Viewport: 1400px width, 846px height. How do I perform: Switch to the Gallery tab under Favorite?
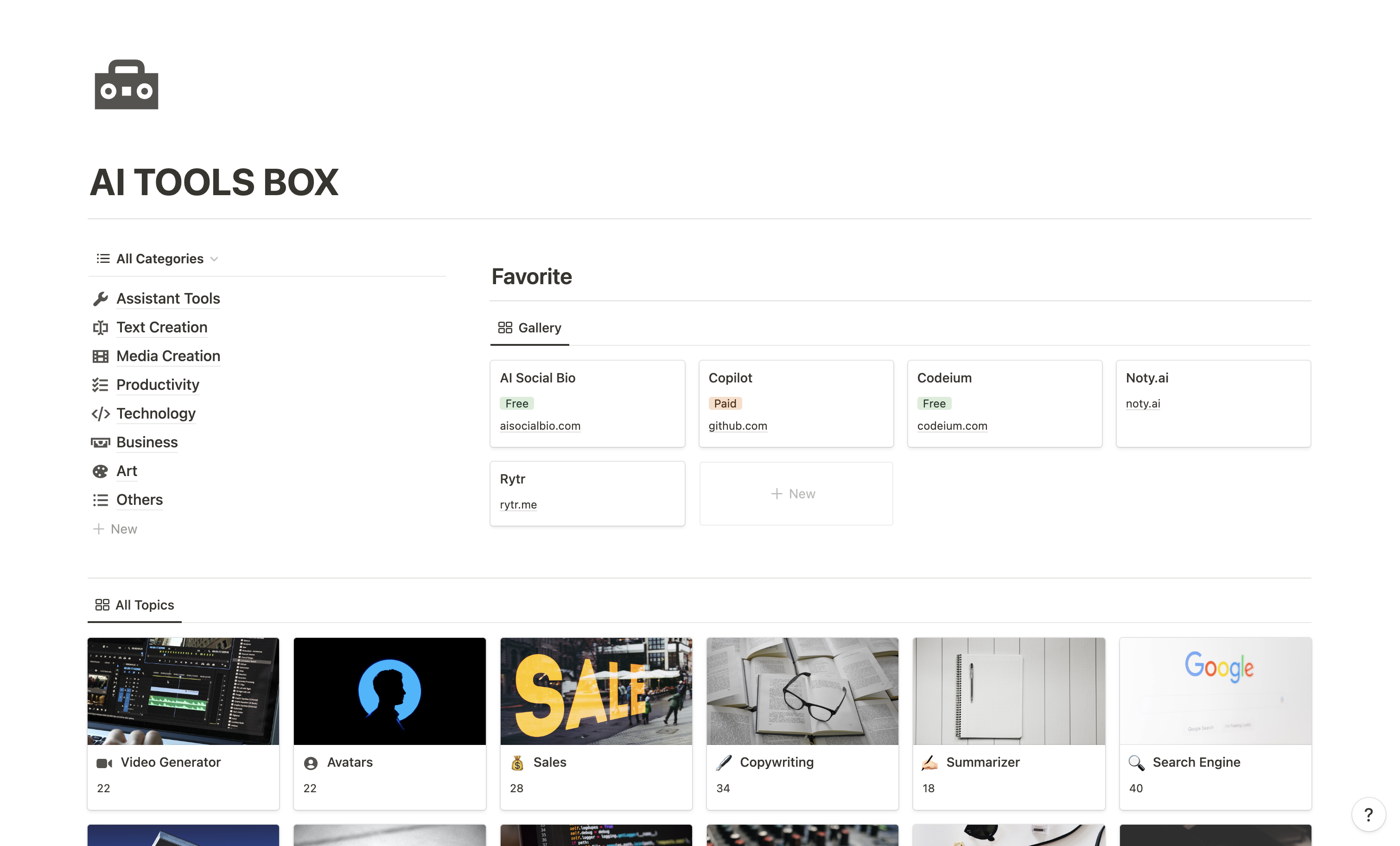529,328
